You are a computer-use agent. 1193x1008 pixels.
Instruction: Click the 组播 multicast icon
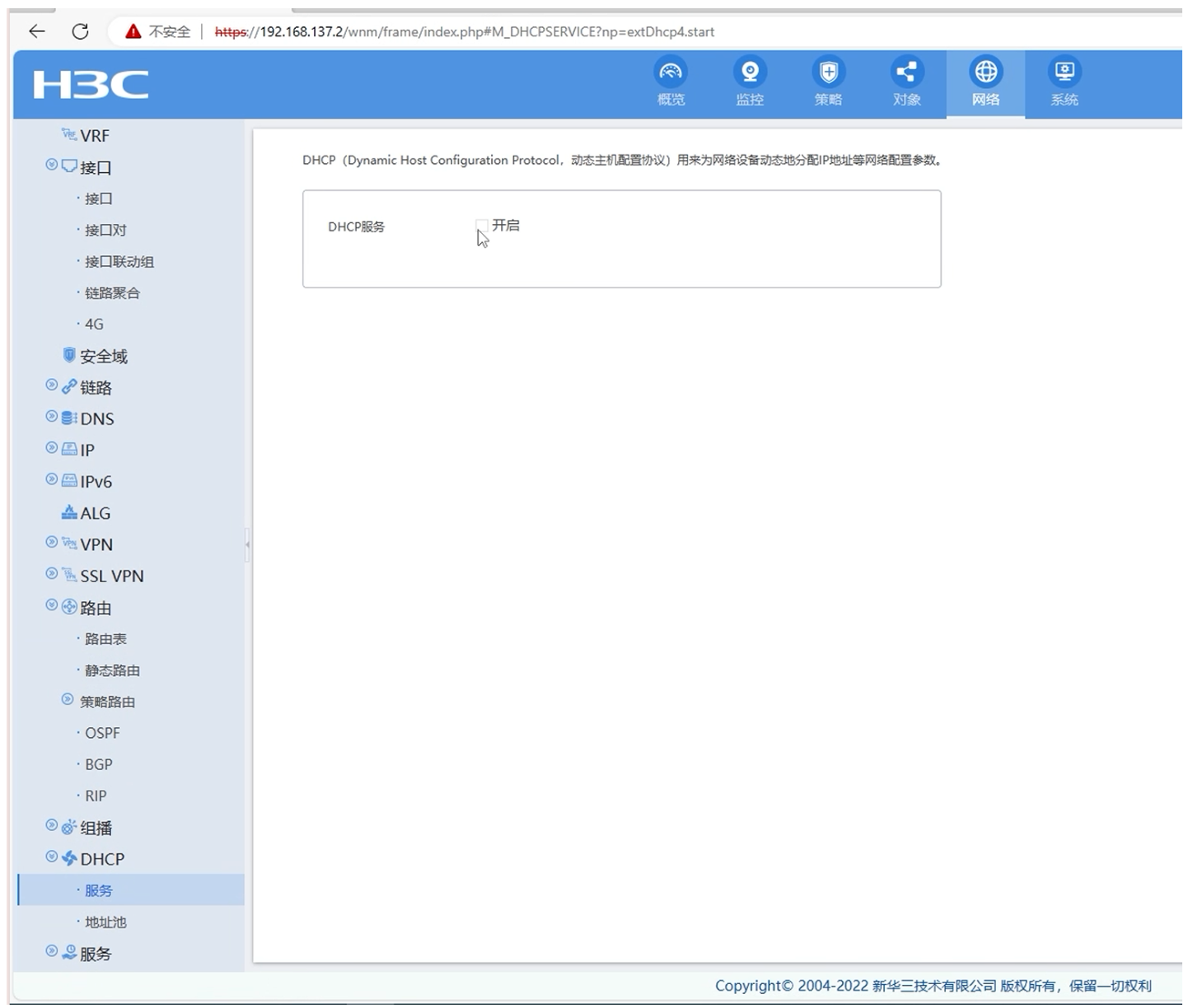[69, 828]
